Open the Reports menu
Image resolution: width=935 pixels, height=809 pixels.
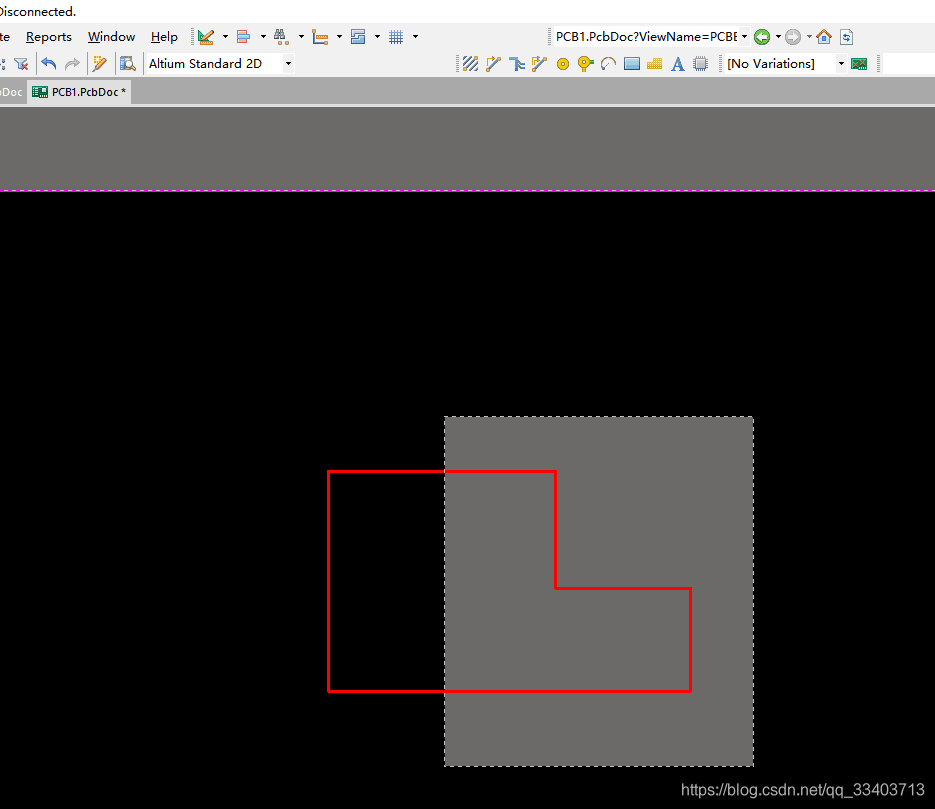tap(49, 37)
